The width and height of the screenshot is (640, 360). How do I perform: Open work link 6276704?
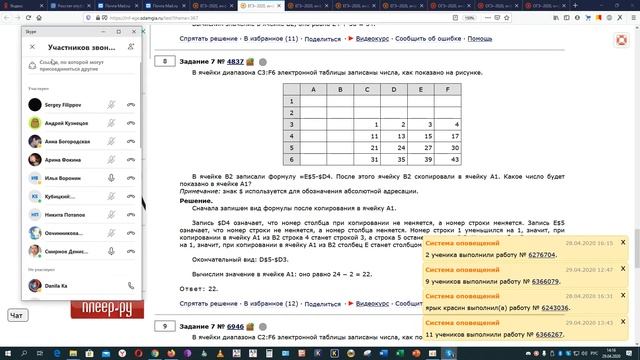click(x=542, y=255)
